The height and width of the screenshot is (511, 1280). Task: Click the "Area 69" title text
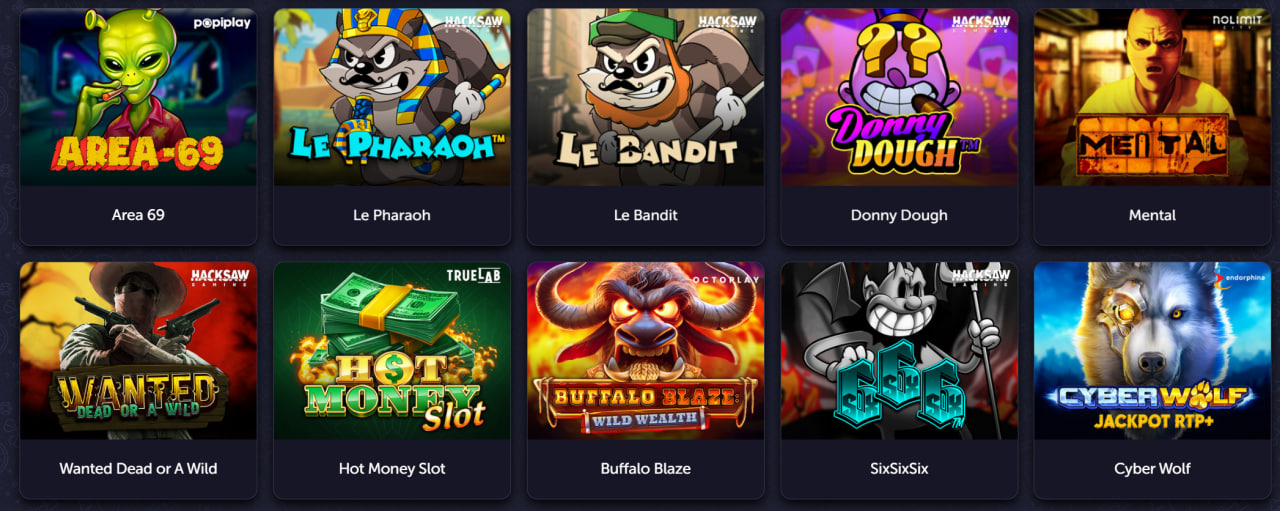[138, 215]
